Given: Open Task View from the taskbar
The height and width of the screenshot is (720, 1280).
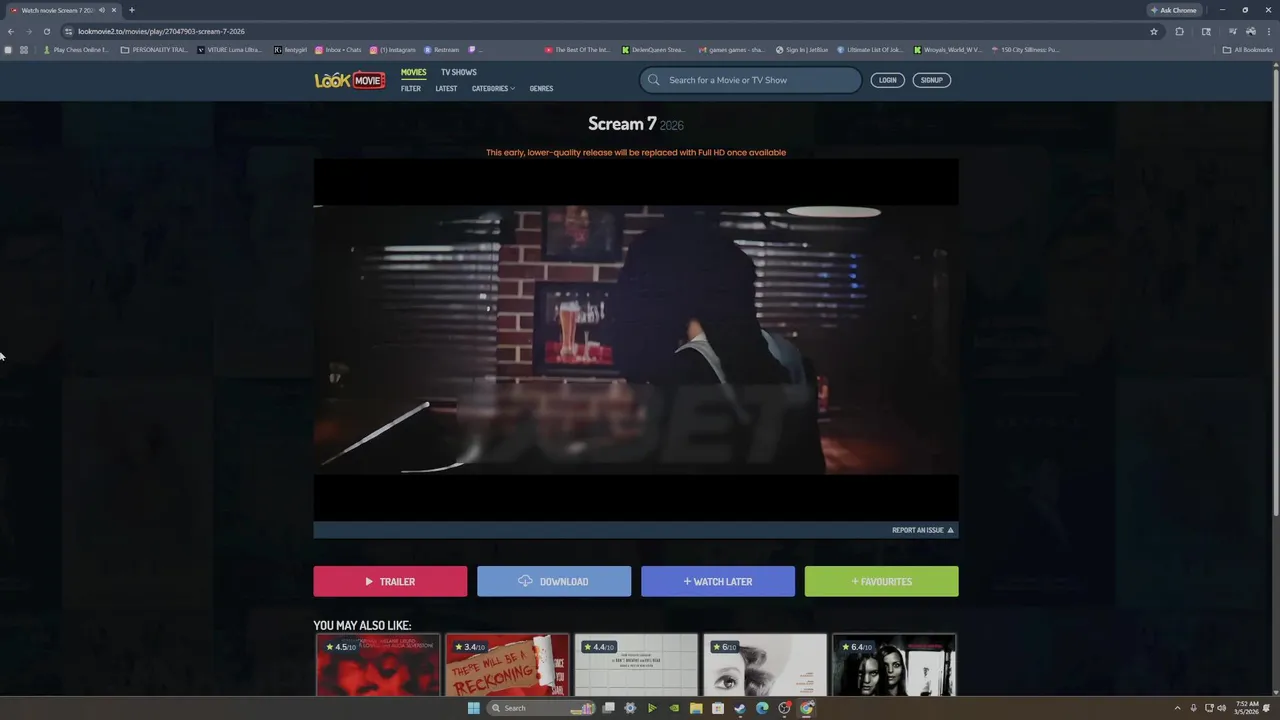Looking at the screenshot, I should point(608,708).
